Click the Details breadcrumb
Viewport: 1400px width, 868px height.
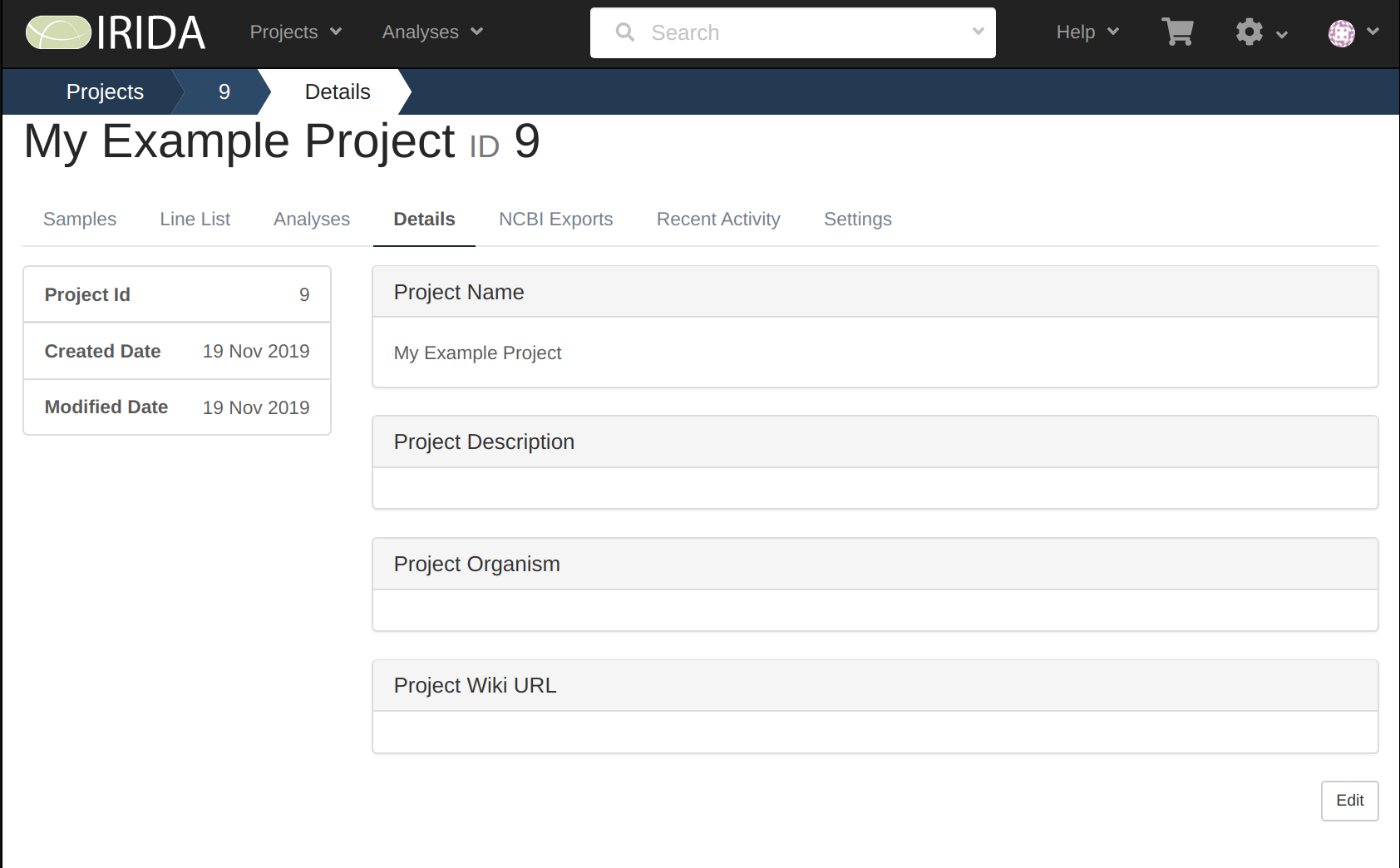[x=338, y=91]
